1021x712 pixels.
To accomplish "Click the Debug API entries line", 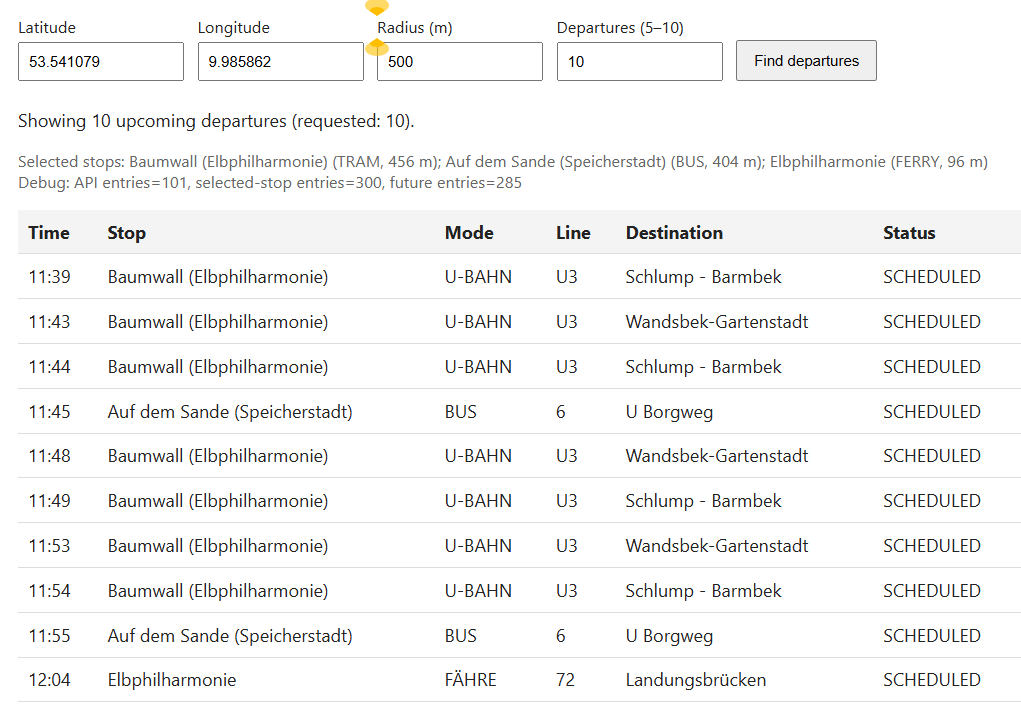I will 270,182.
